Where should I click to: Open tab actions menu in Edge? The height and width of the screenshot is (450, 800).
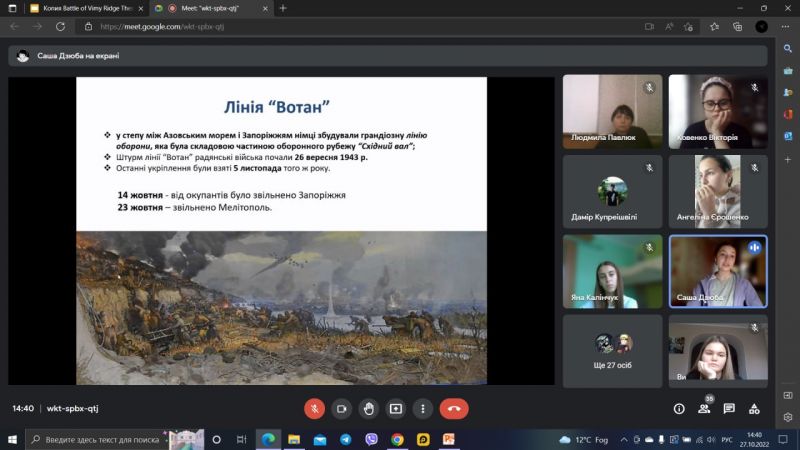point(12,8)
